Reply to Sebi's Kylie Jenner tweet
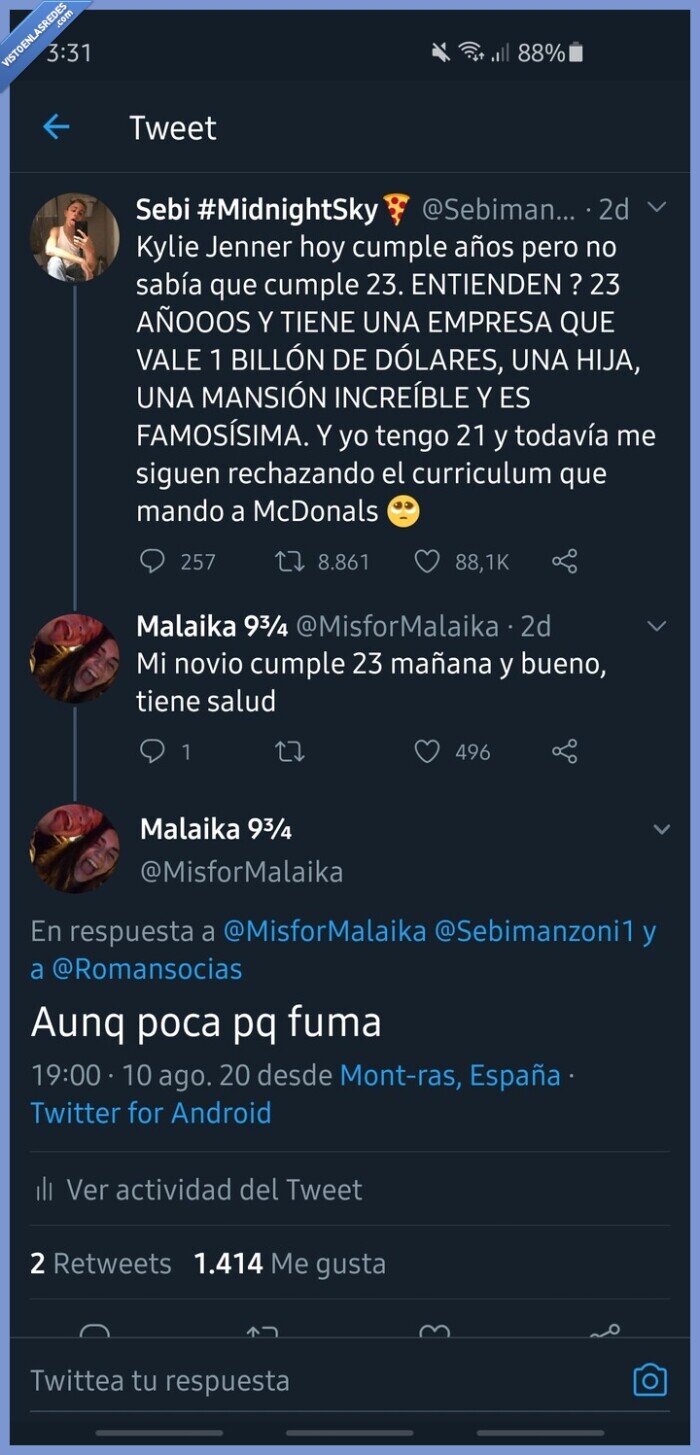Screen dimensions: 700x1455 tap(152, 561)
